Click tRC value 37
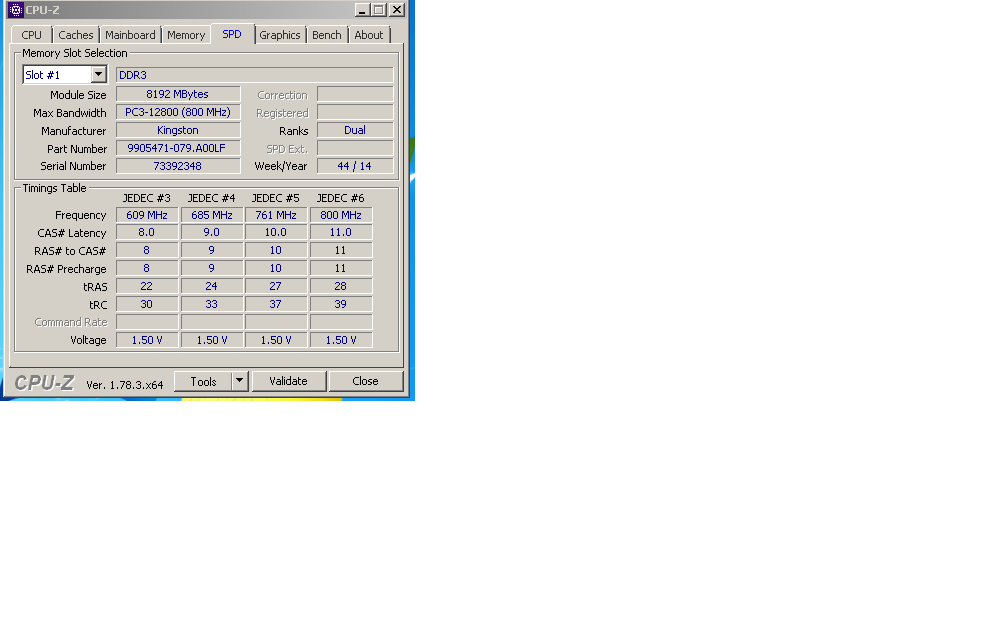This screenshot has width=1008, height=630. pos(276,304)
